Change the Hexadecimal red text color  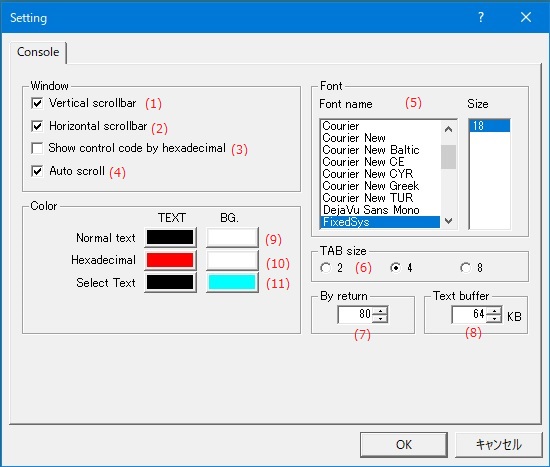170,260
